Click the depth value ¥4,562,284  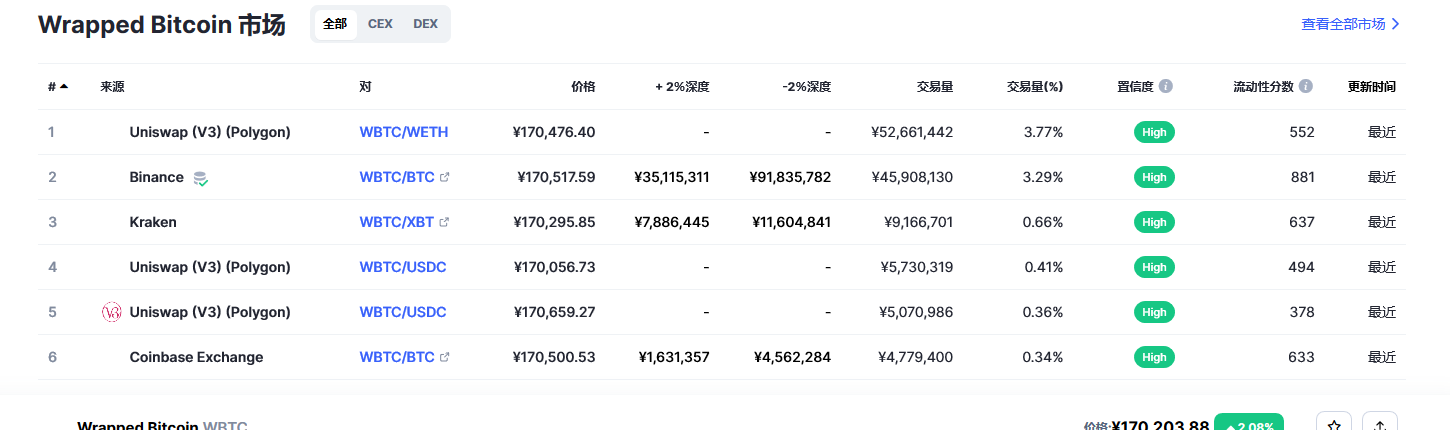click(794, 357)
